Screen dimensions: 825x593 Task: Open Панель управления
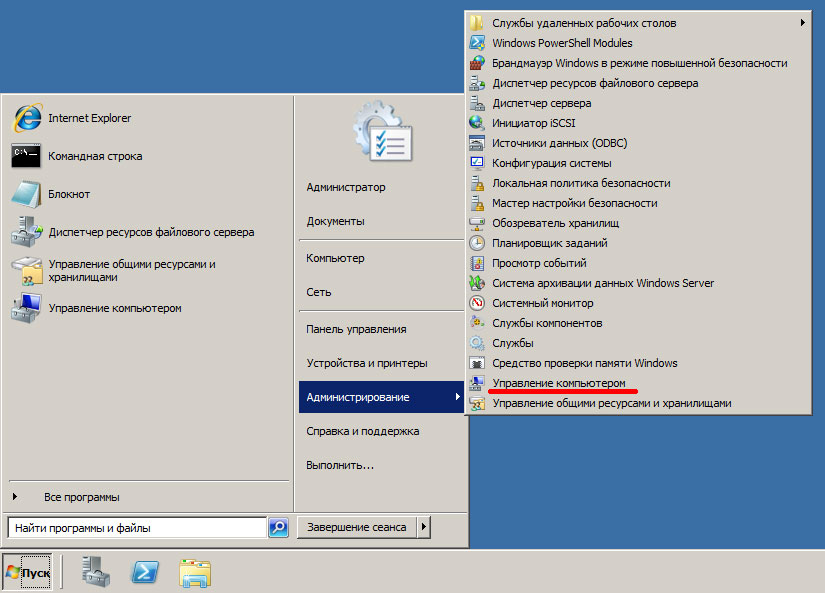(x=356, y=329)
